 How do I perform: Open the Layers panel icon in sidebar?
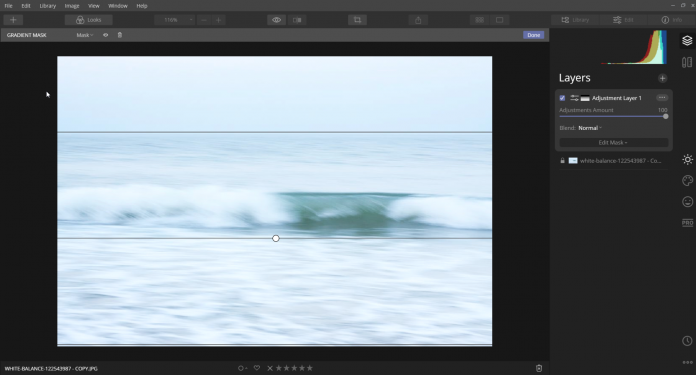(687, 41)
